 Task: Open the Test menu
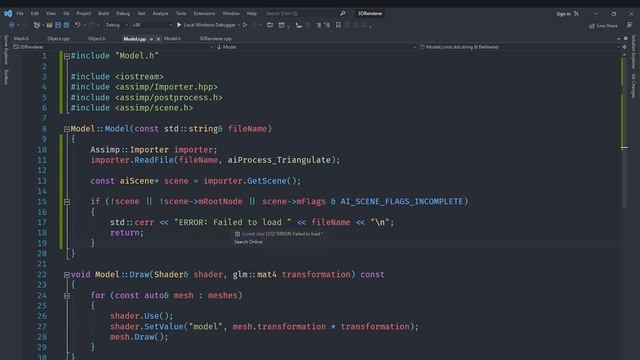tap(141, 13)
